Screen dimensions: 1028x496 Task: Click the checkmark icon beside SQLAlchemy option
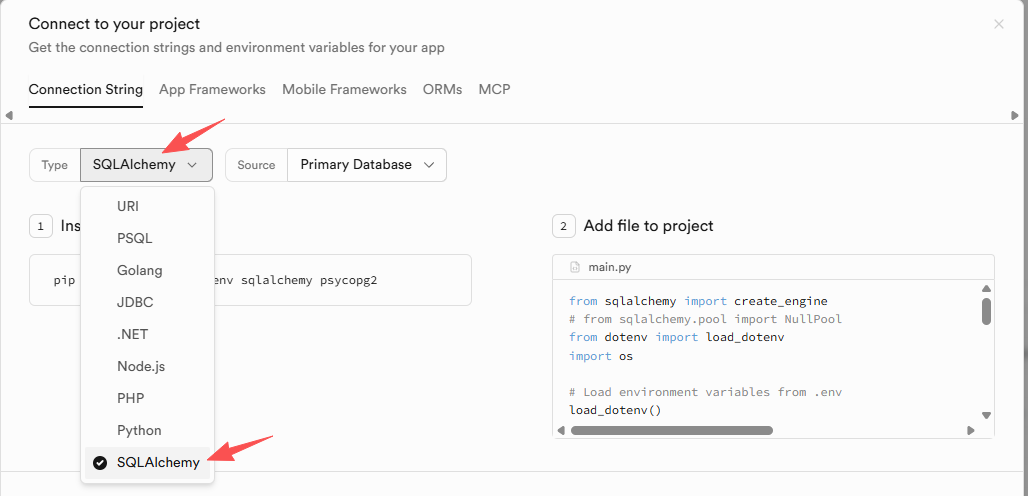coord(100,463)
